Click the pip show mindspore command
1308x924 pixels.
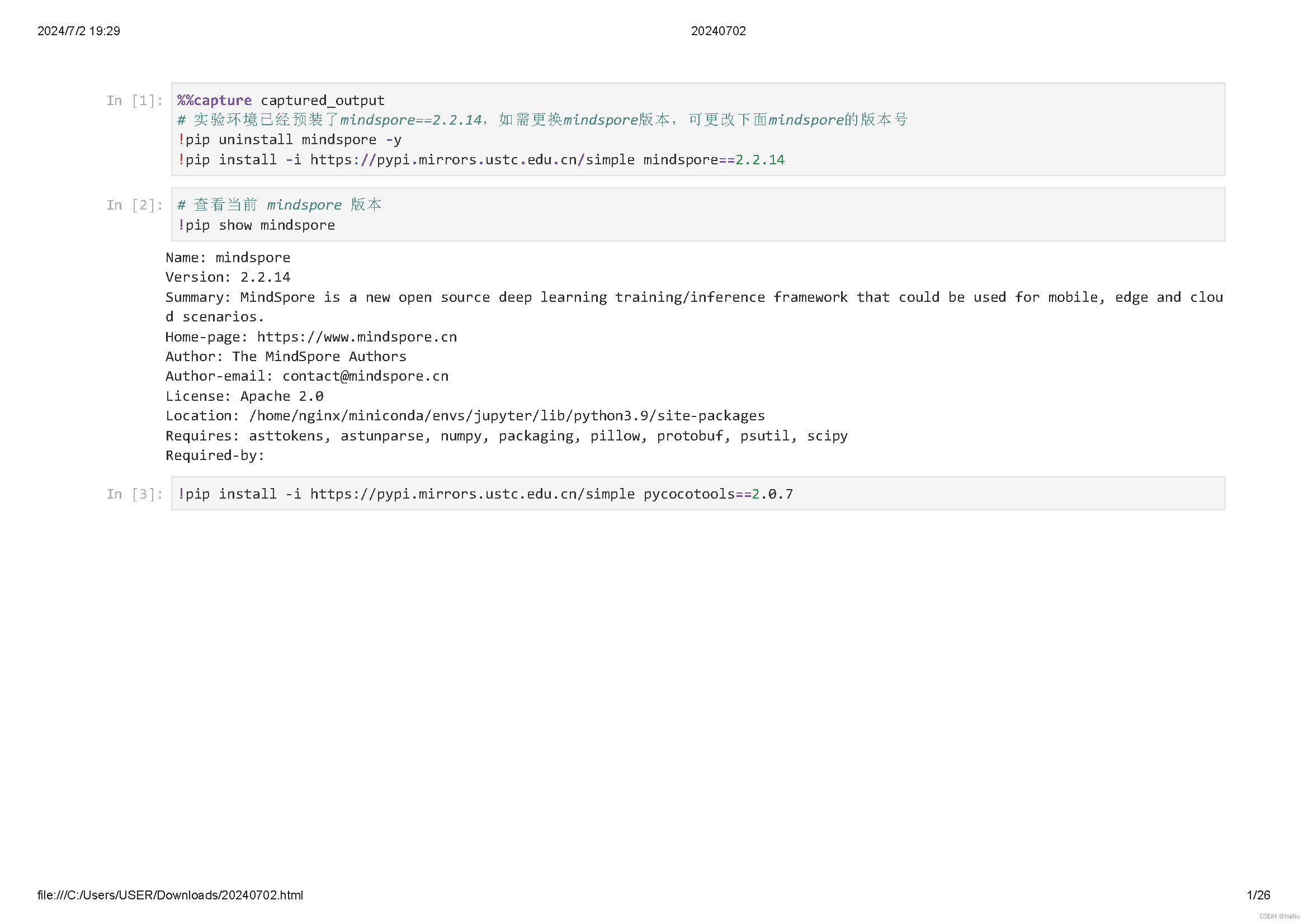tap(256, 225)
